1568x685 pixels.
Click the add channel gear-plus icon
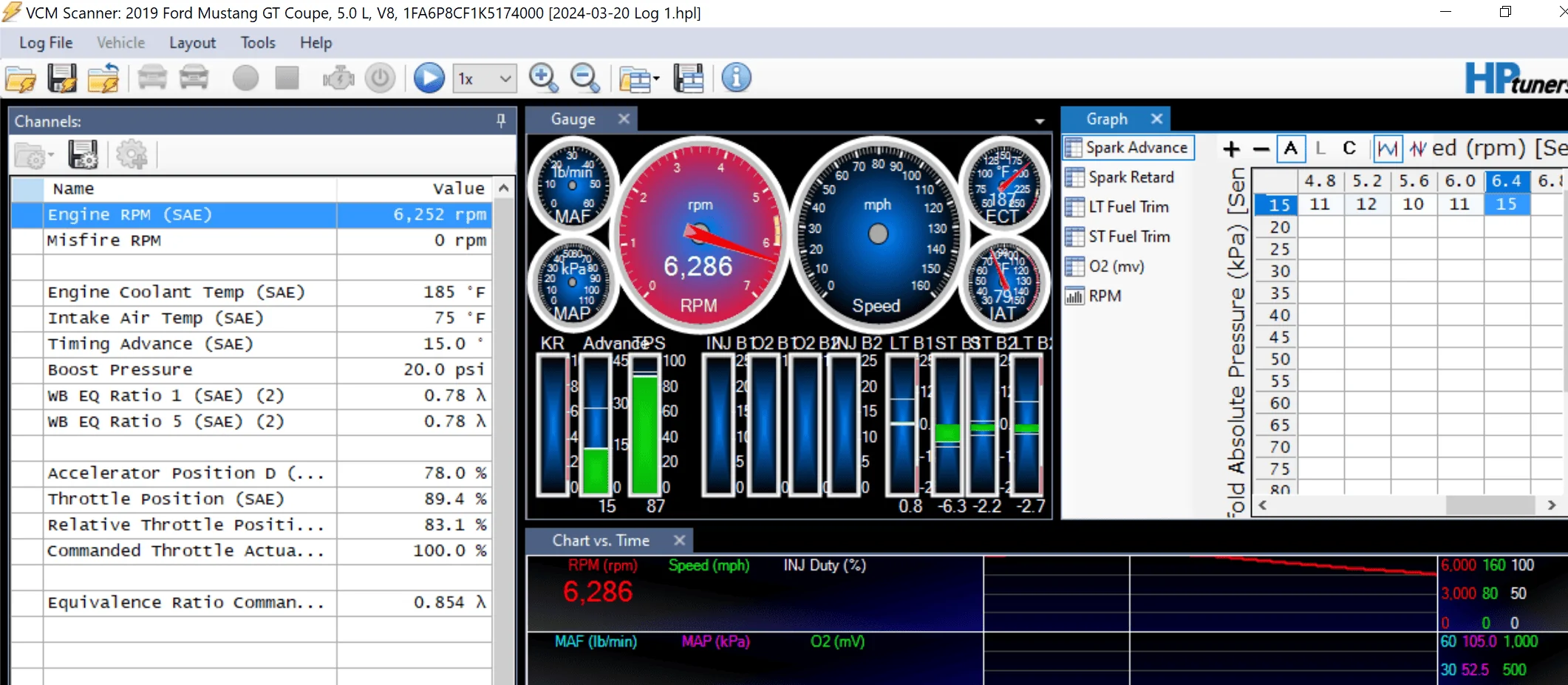[132, 155]
